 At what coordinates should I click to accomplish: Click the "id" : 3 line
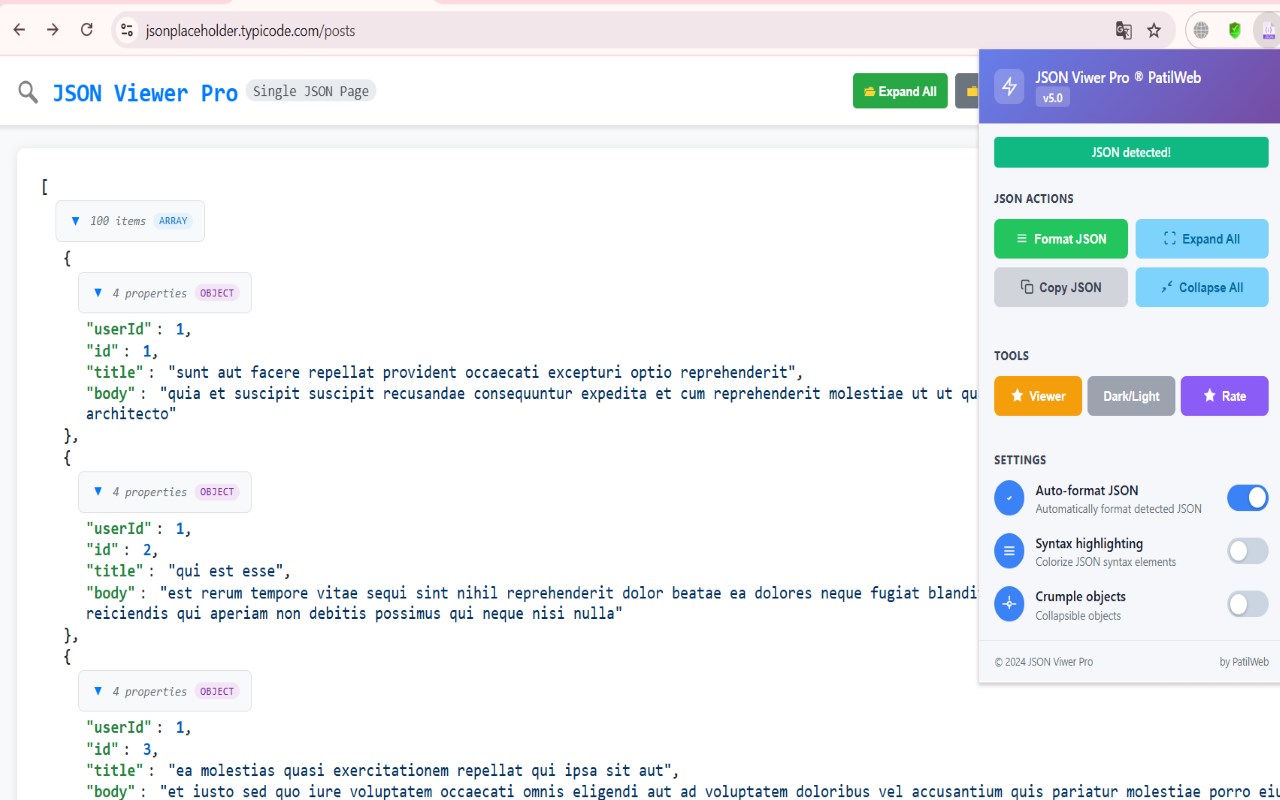coord(122,749)
